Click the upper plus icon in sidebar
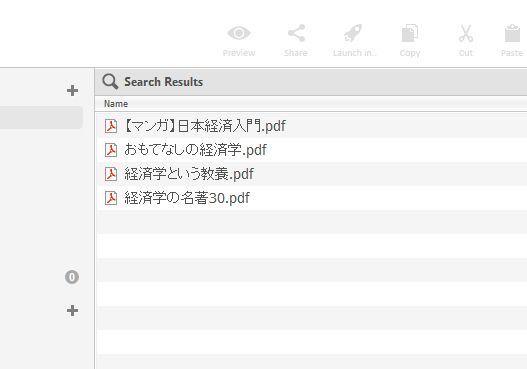Screen dimensions: 527x369 point(72,90)
